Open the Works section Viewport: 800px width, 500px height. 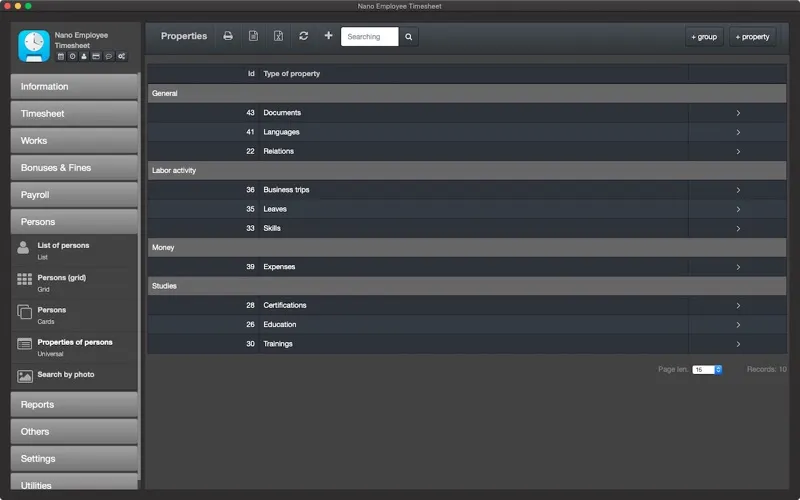coord(74,141)
